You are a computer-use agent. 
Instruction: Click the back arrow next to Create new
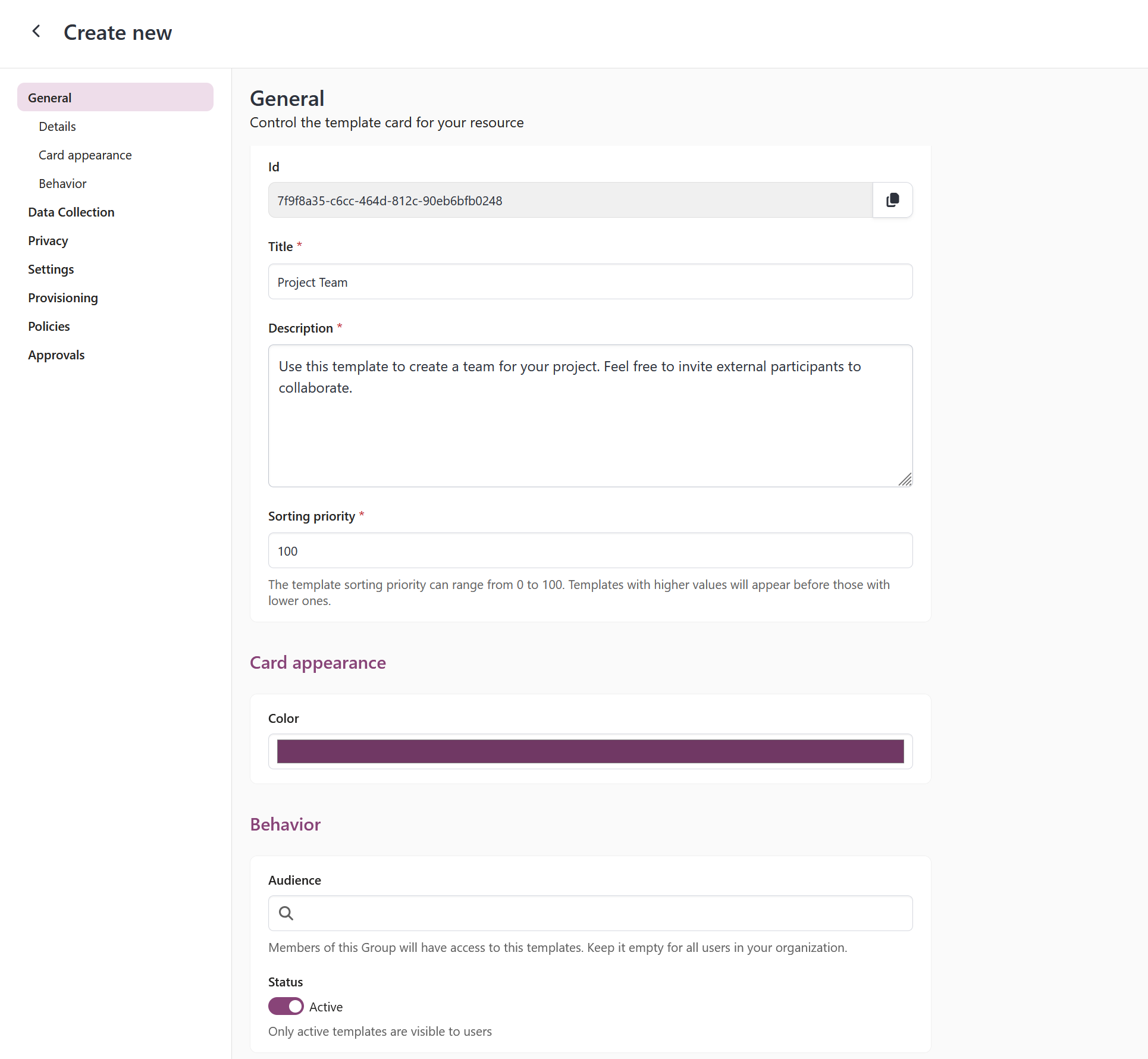(x=36, y=32)
